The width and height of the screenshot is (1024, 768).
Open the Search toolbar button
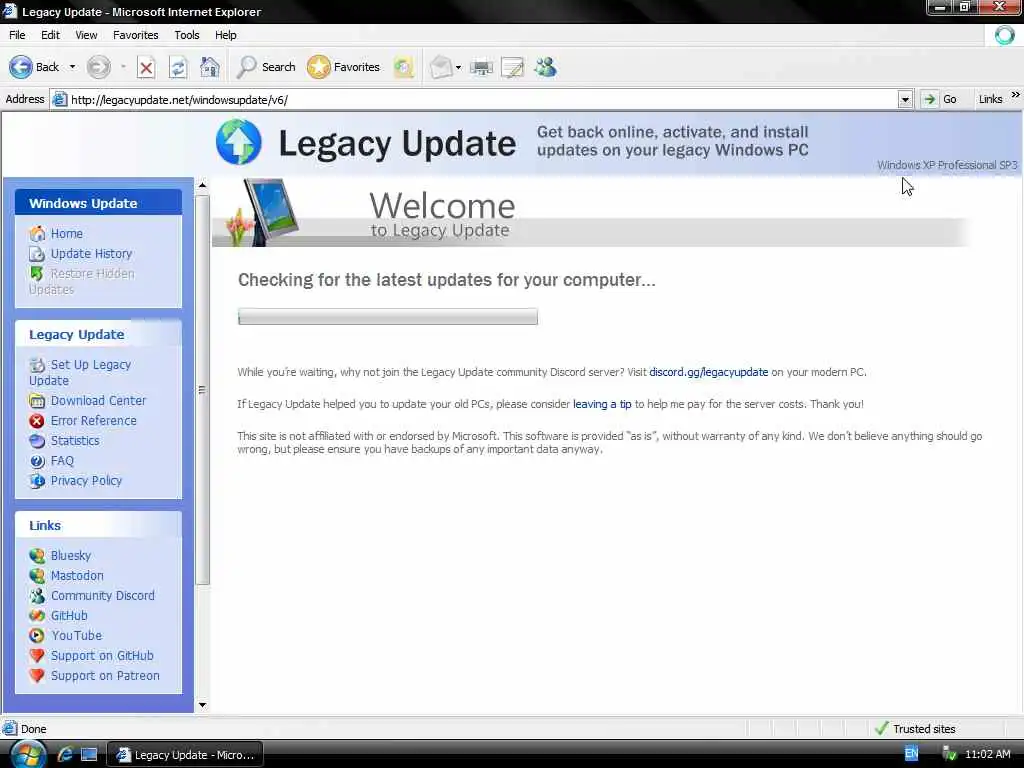pyautogui.click(x=266, y=67)
